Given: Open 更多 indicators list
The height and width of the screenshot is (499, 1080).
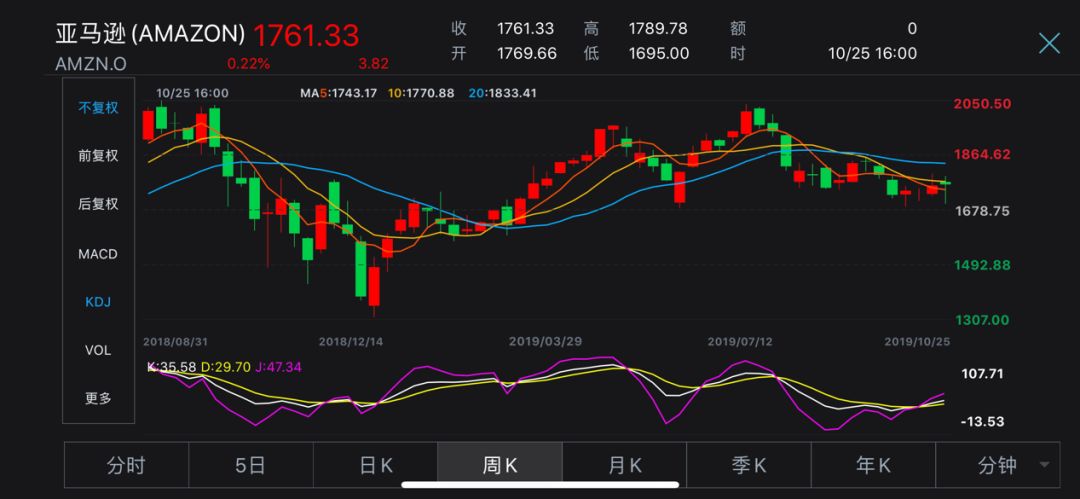Looking at the screenshot, I should [x=98, y=398].
